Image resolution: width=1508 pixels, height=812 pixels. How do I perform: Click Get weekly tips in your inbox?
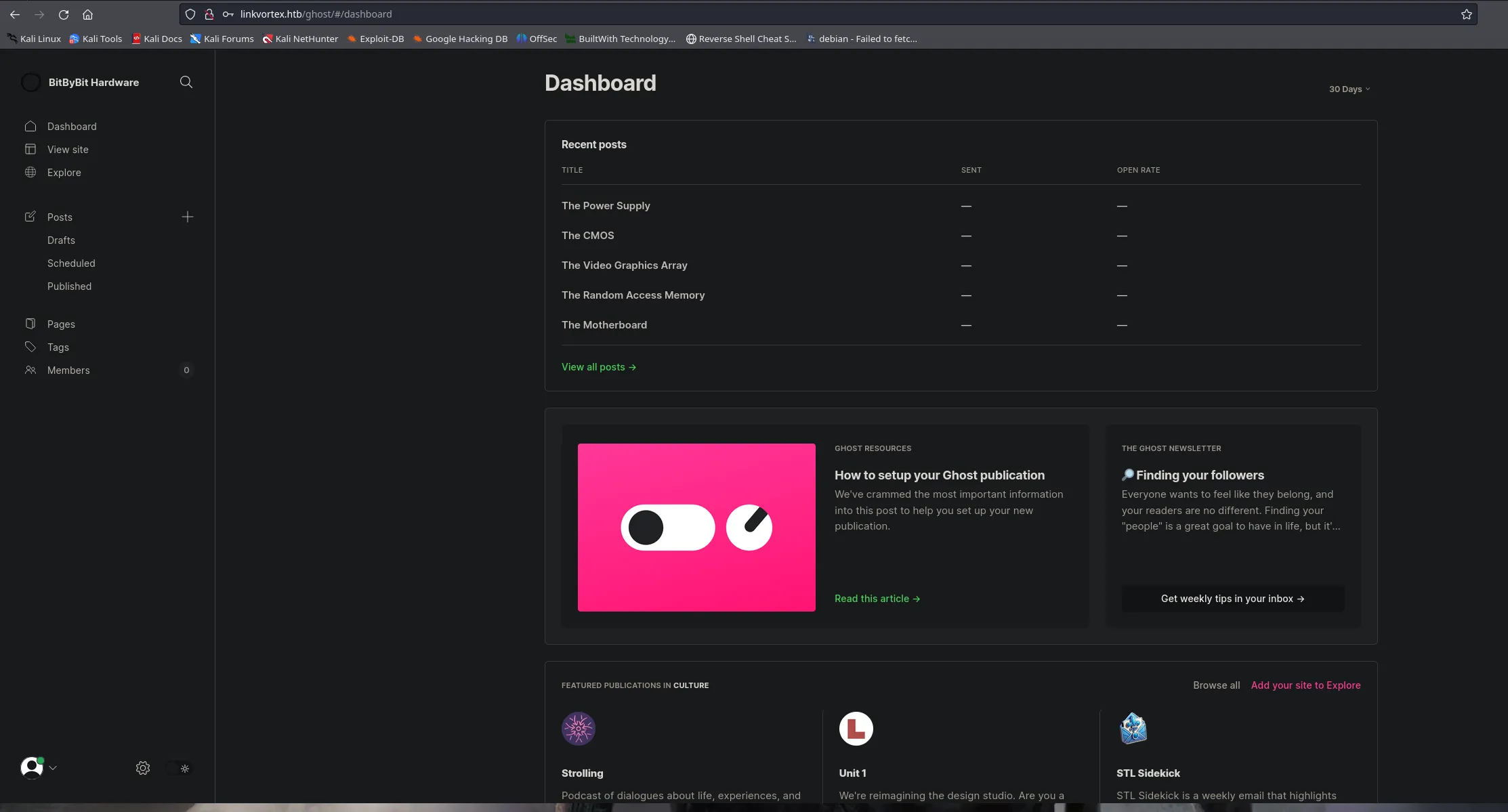(x=1232, y=599)
